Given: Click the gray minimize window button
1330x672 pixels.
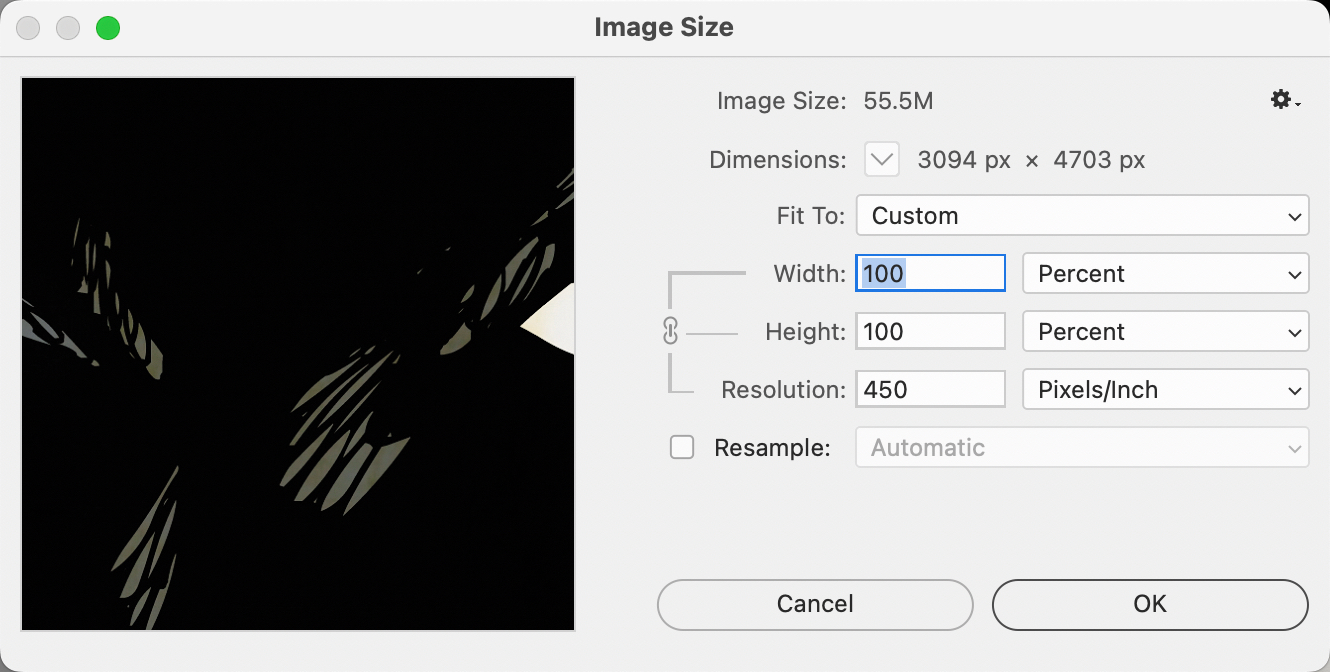Looking at the screenshot, I should click(68, 28).
